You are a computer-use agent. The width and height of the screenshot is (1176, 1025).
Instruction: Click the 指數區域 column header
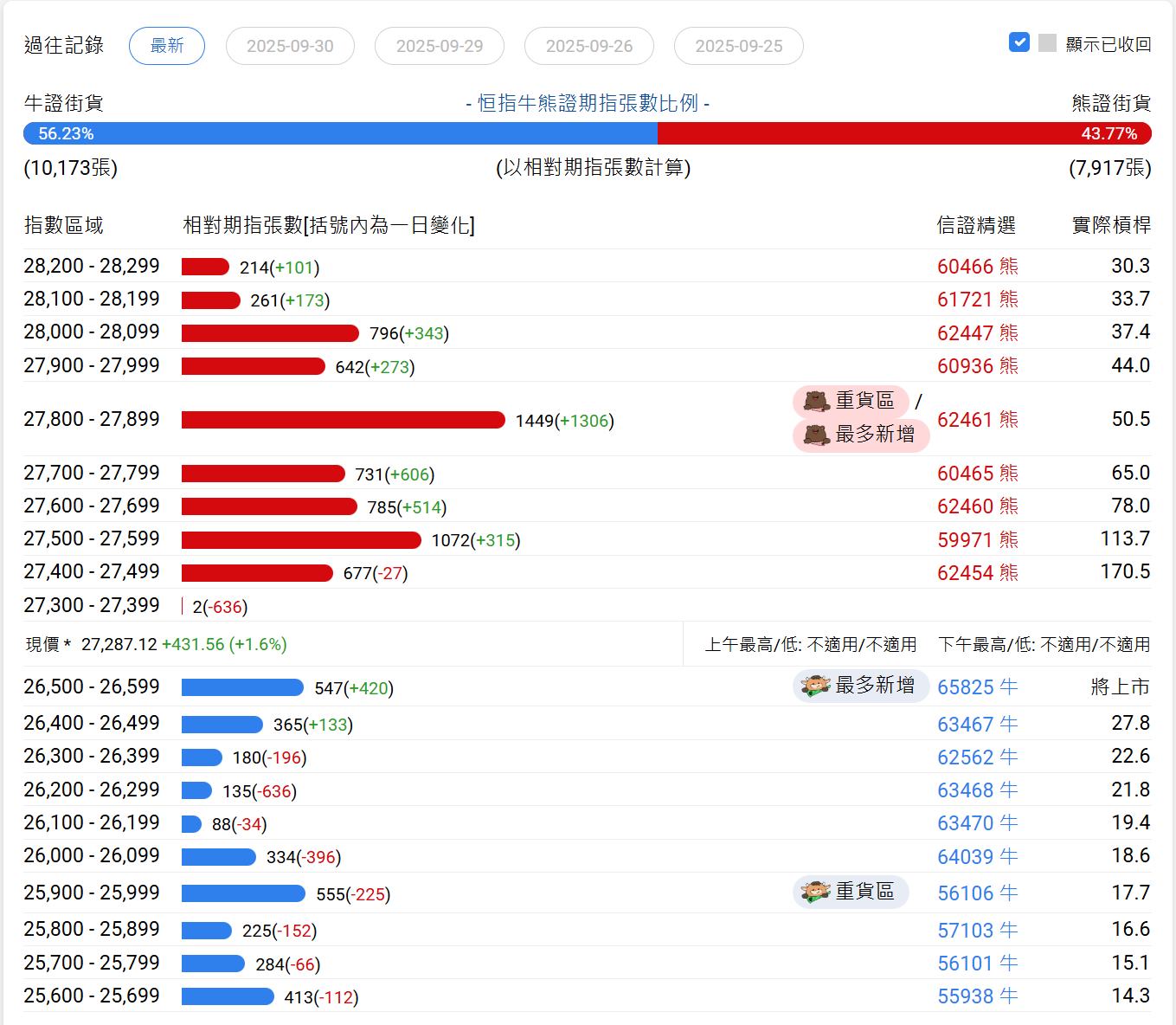(x=64, y=226)
